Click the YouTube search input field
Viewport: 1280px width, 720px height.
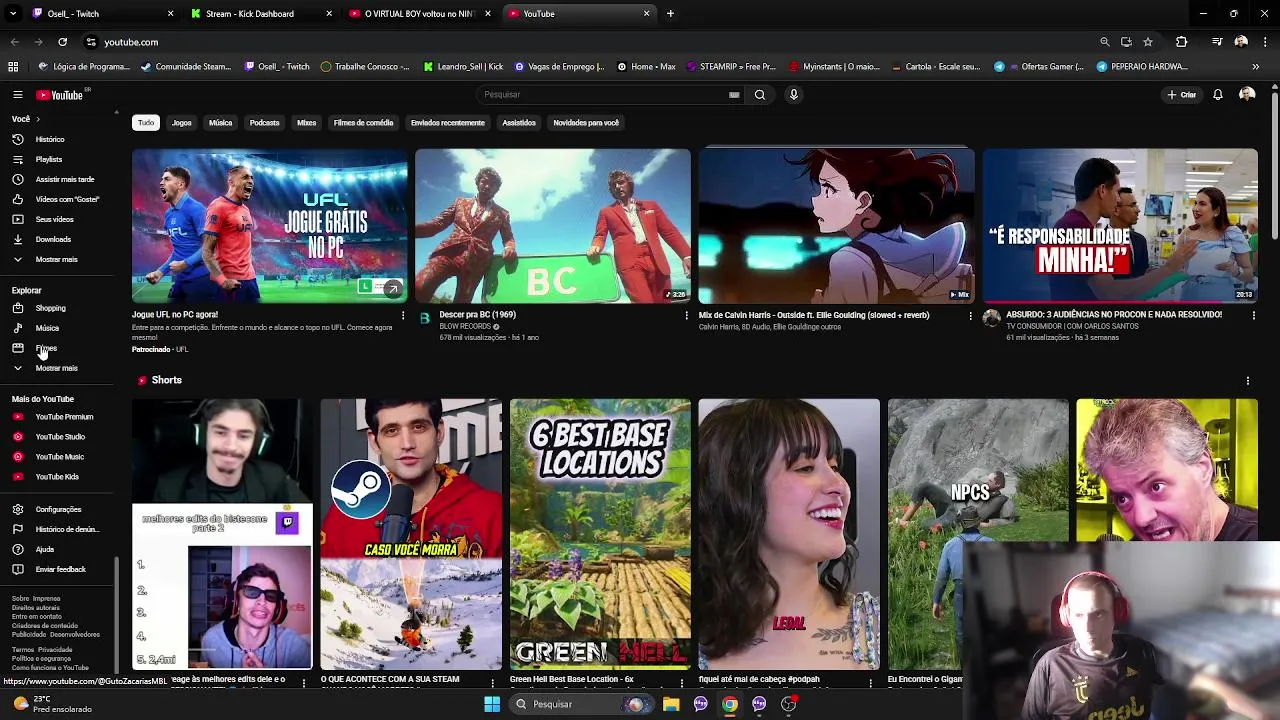[x=610, y=95]
